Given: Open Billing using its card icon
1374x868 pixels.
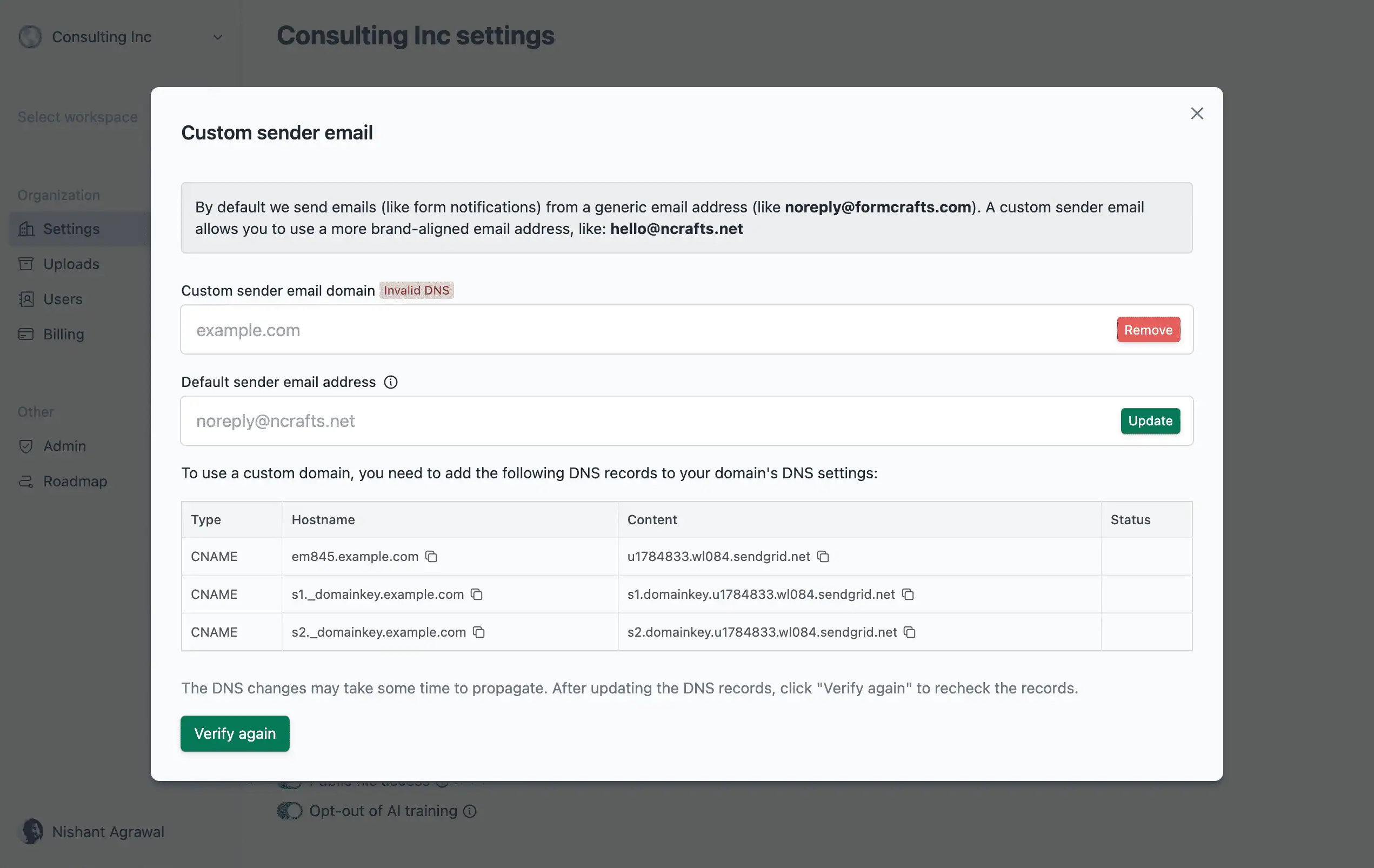Looking at the screenshot, I should click(26, 335).
